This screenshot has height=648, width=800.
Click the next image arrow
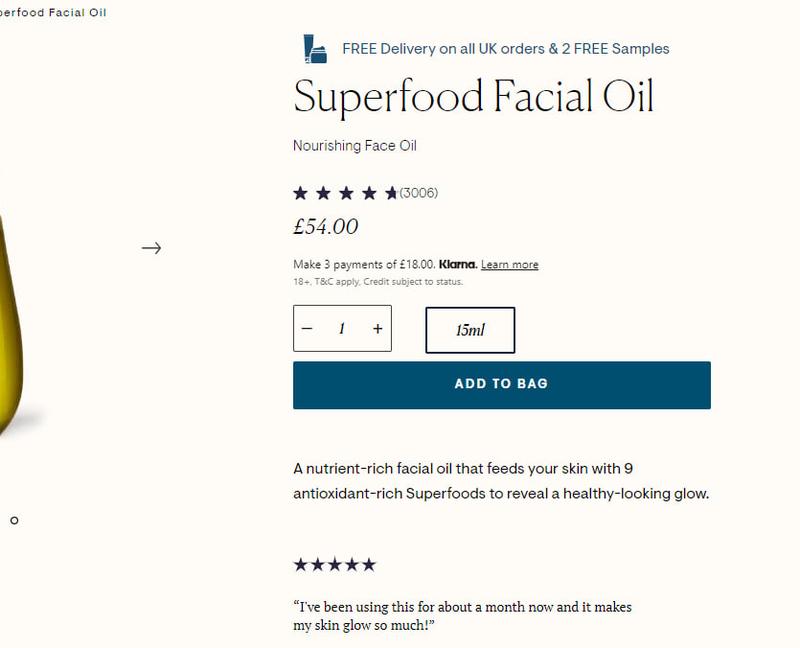(x=151, y=248)
